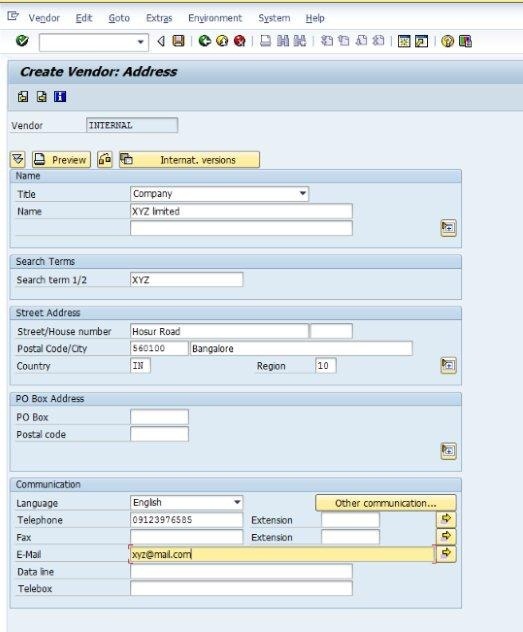The height and width of the screenshot is (632, 523).
Task: Open the Help menu
Action: (x=315, y=18)
